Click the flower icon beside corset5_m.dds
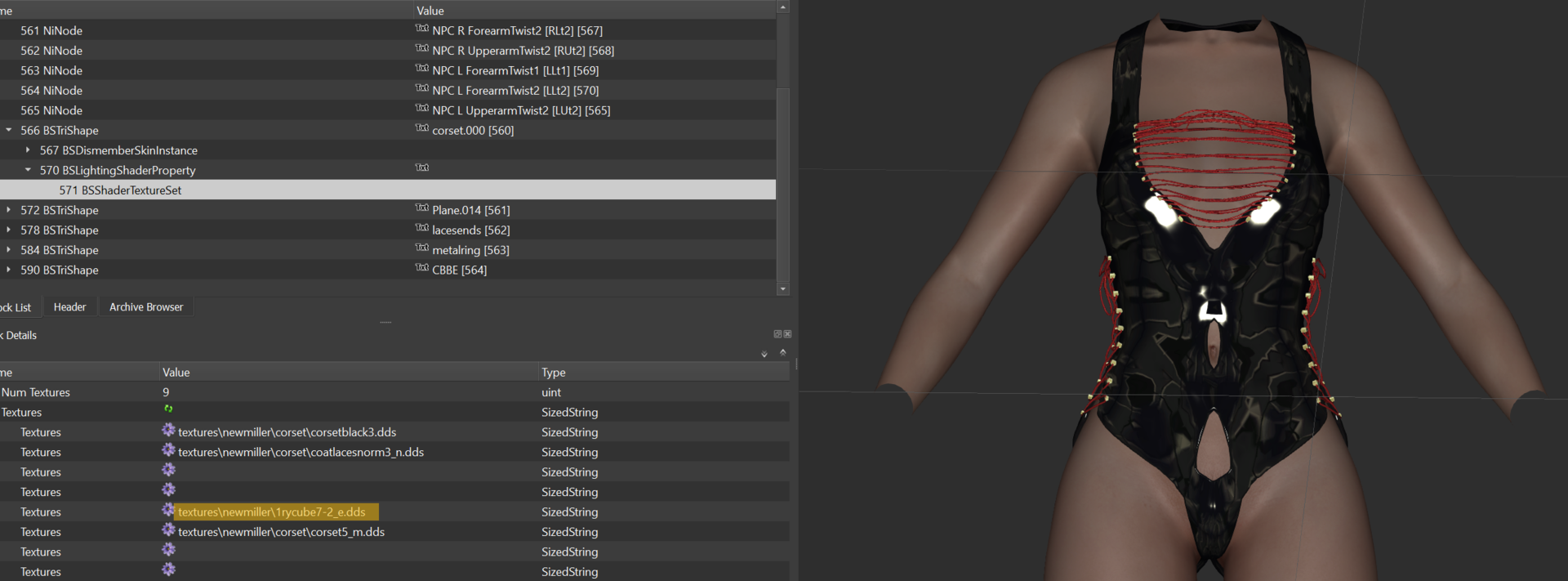The height and width of the screenshot is (581, 1568). [x=168, y=530]
